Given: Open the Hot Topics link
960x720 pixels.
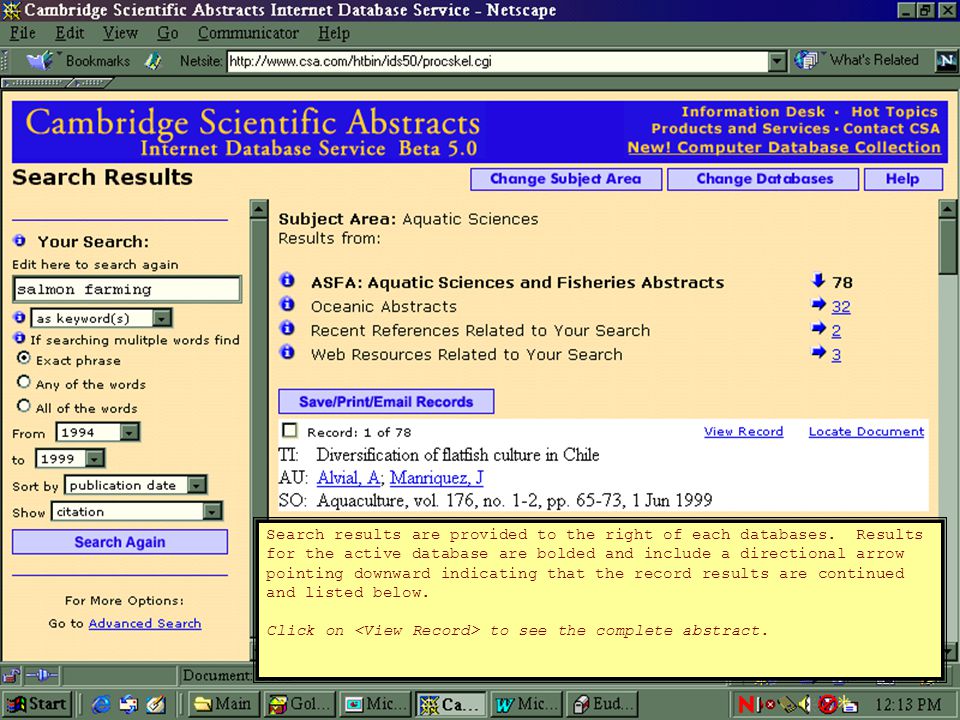Looking at the screenshot, I should click(894, 111).
